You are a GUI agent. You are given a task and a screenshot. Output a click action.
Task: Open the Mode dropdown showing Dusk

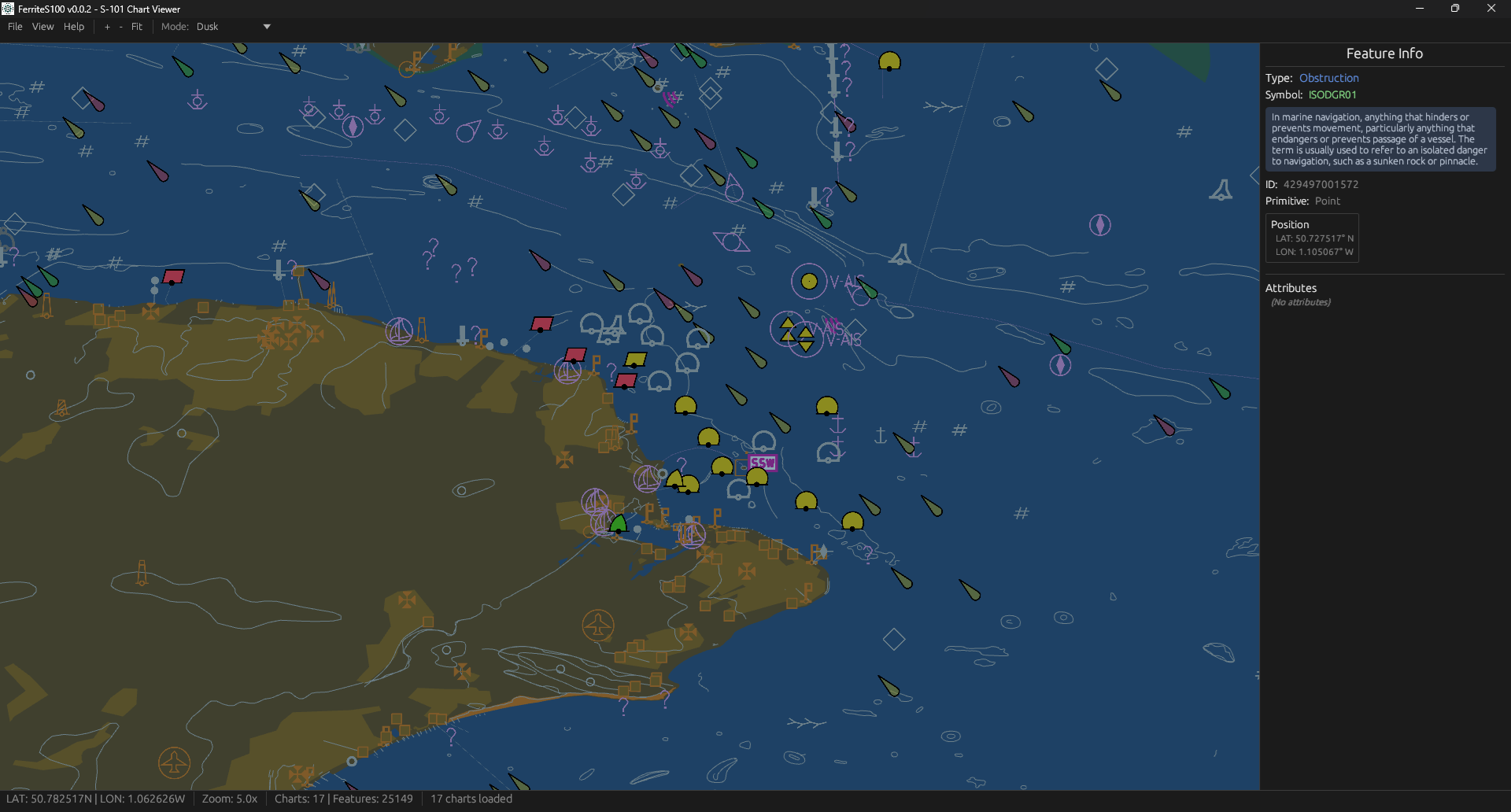232,27
